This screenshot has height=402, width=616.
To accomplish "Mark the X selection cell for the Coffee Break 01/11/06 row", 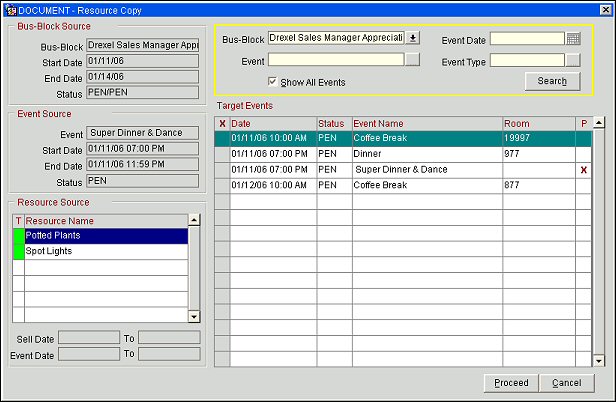I will coord(222,139).
